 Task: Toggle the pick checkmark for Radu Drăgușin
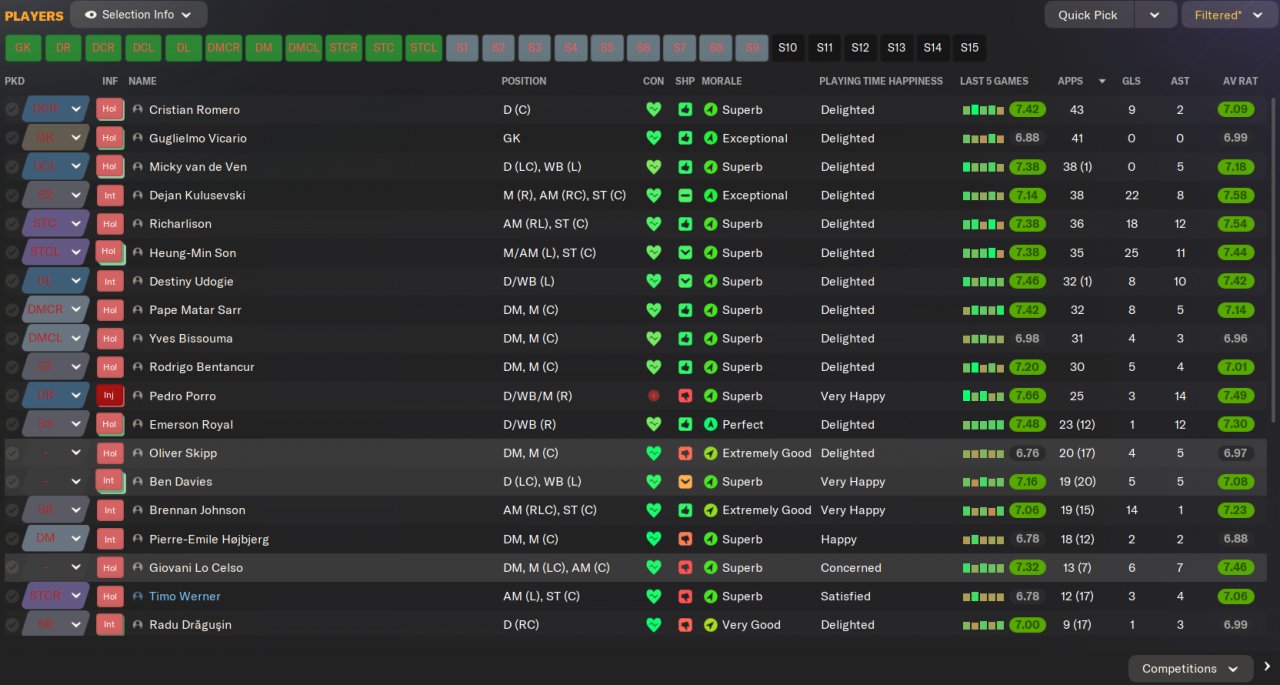12,625
